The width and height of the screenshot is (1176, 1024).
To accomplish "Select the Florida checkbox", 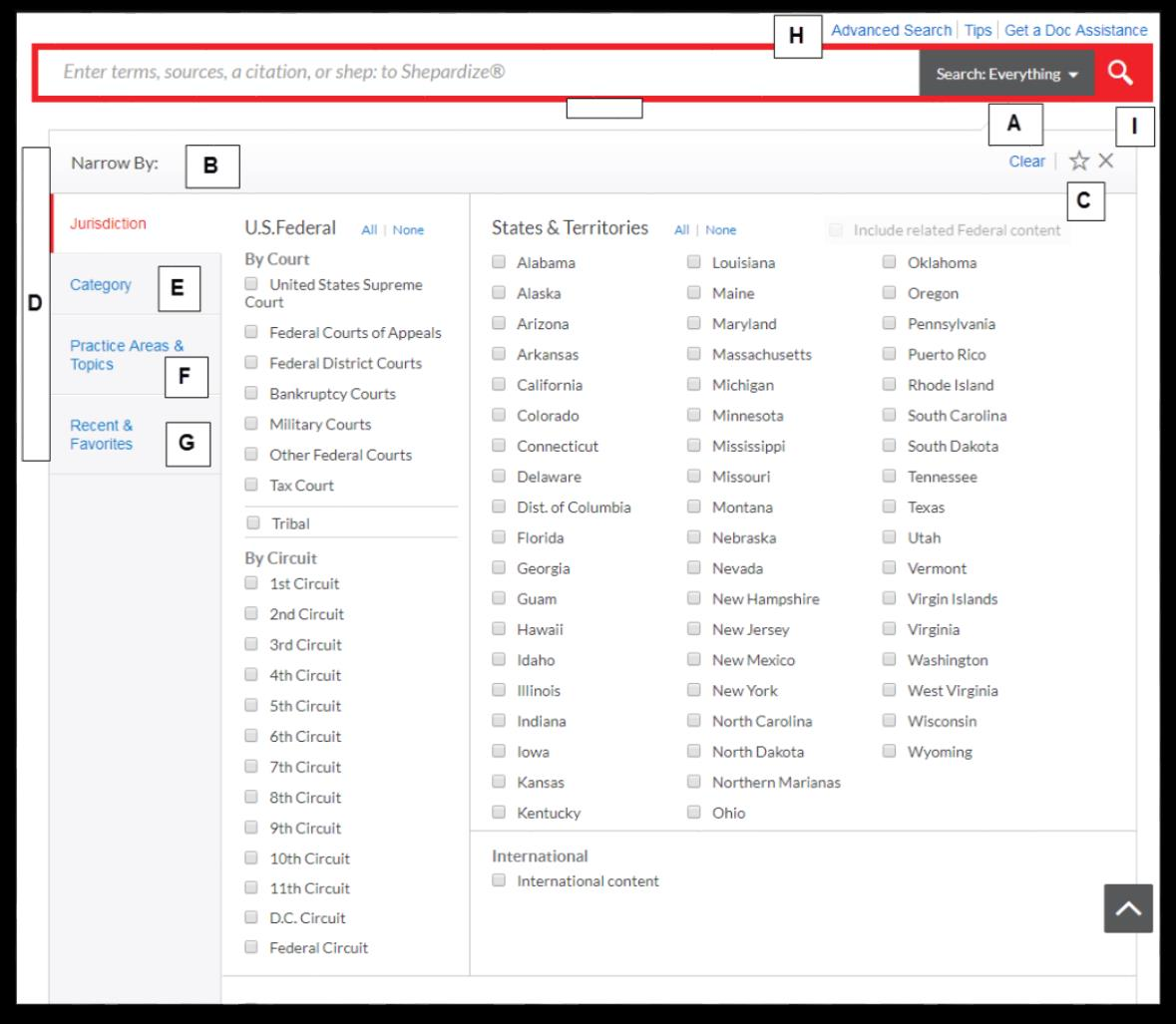I will click(499, 536).
